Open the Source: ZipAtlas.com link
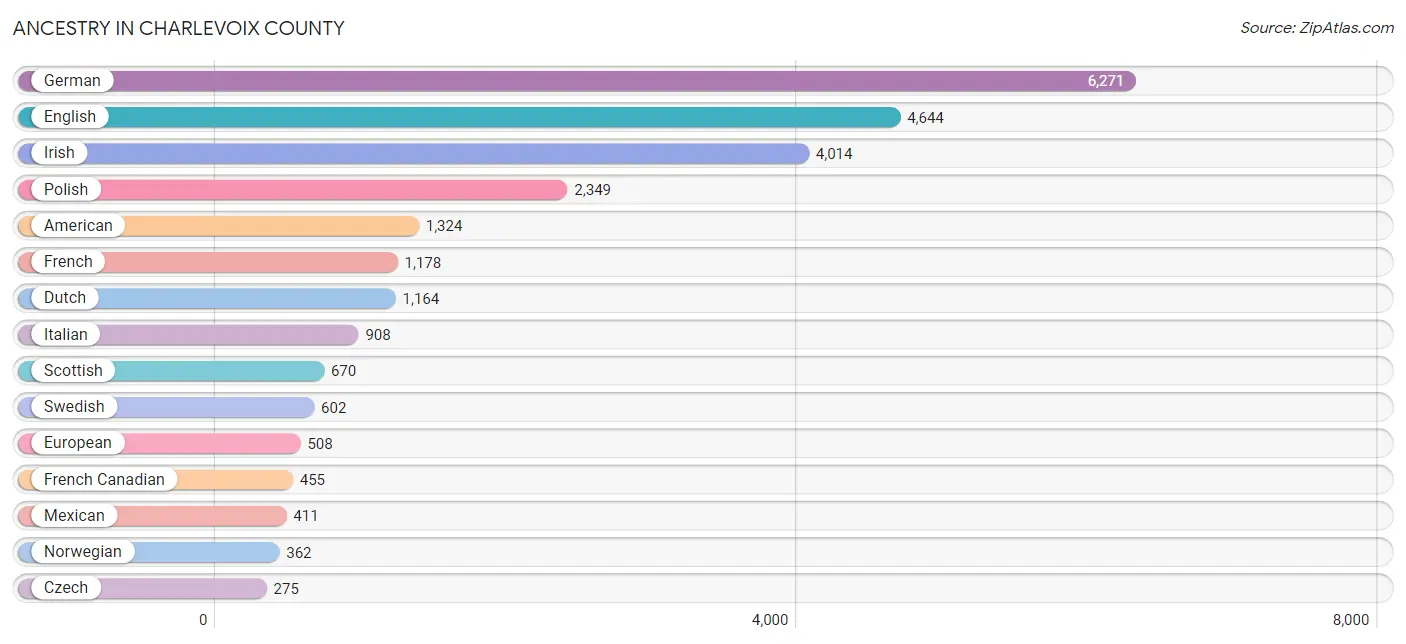Image resolution: width=1406 pixels, height=644 pixels. tap(1317, 28)
